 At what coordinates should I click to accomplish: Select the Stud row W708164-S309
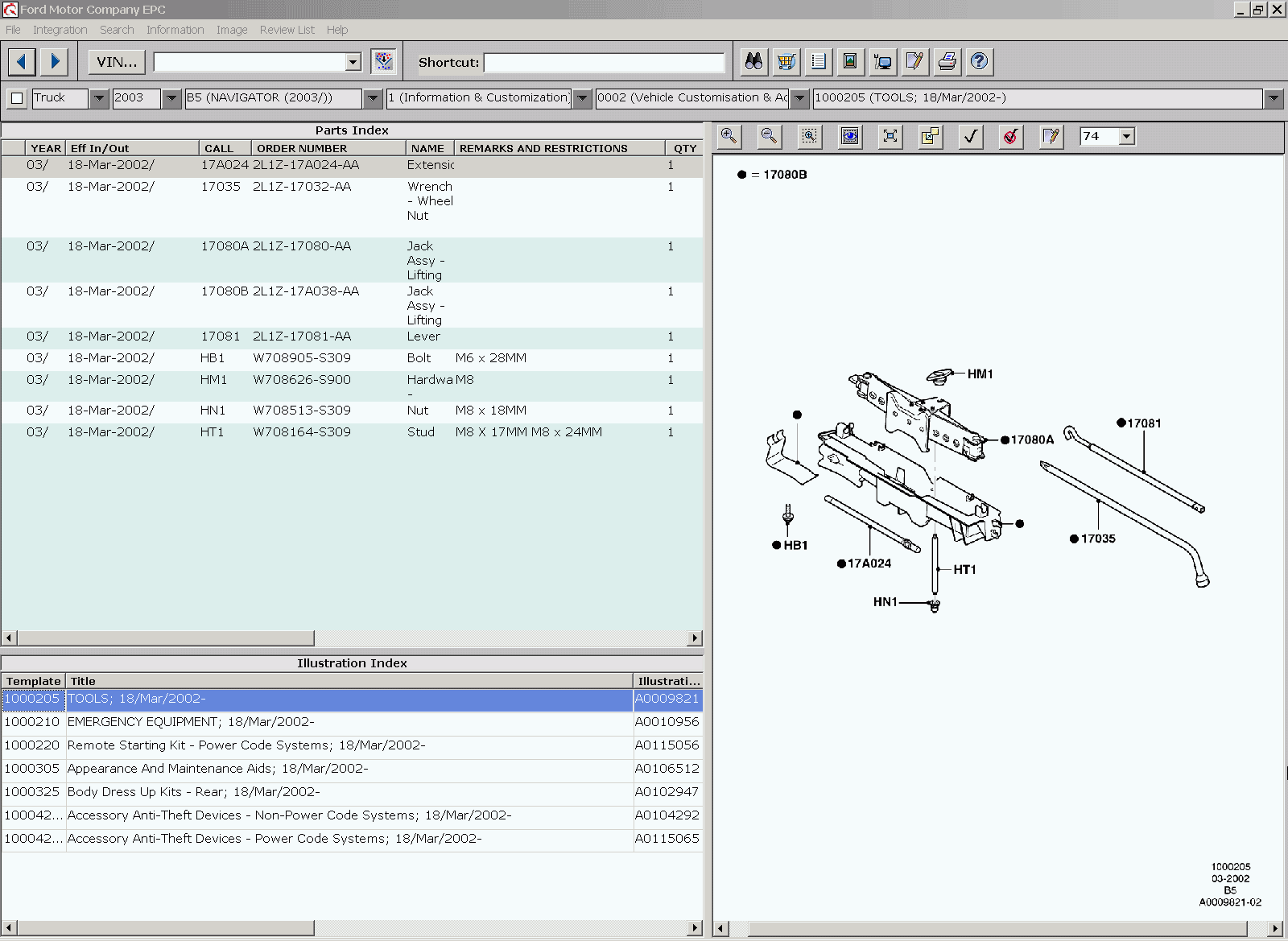point(352,432)
